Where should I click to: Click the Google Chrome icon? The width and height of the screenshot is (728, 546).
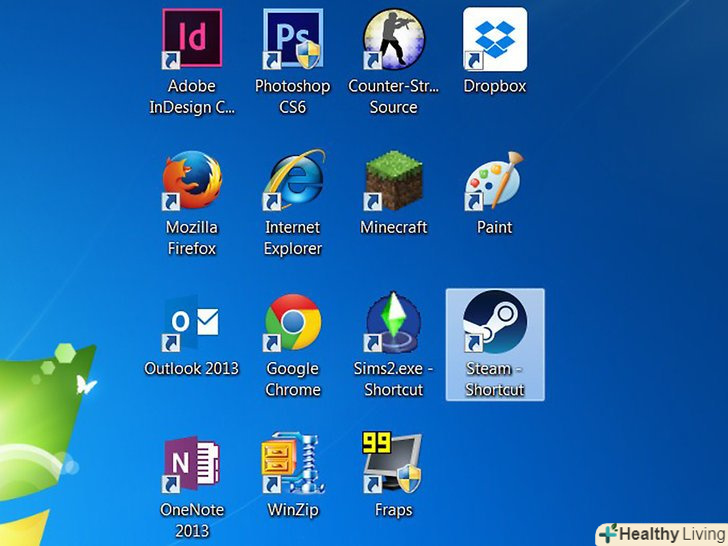[x=292, y=322]
